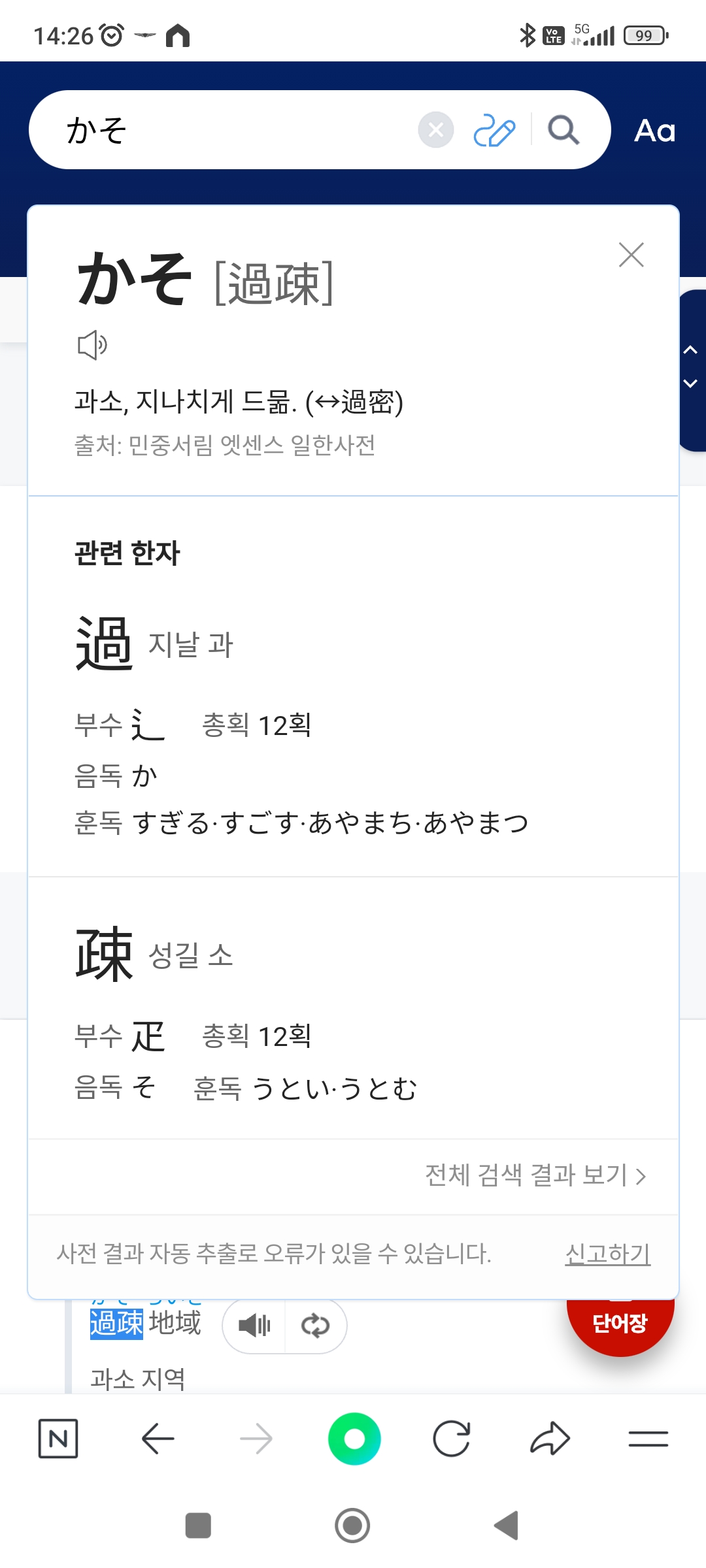Open Aa font size settings

click(x=654, y=131)
